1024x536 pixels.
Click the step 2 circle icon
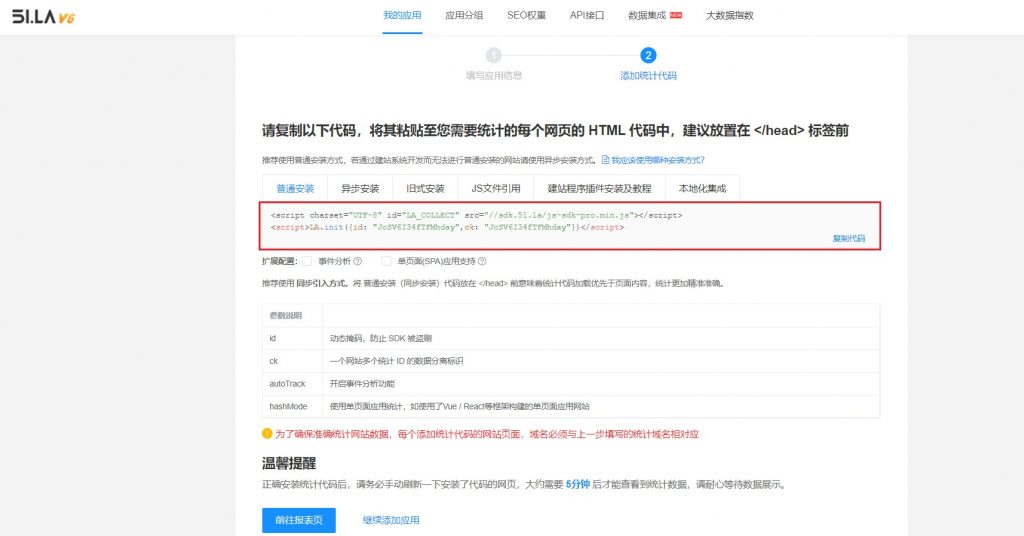pyautogui.click(x=648, y=55)
